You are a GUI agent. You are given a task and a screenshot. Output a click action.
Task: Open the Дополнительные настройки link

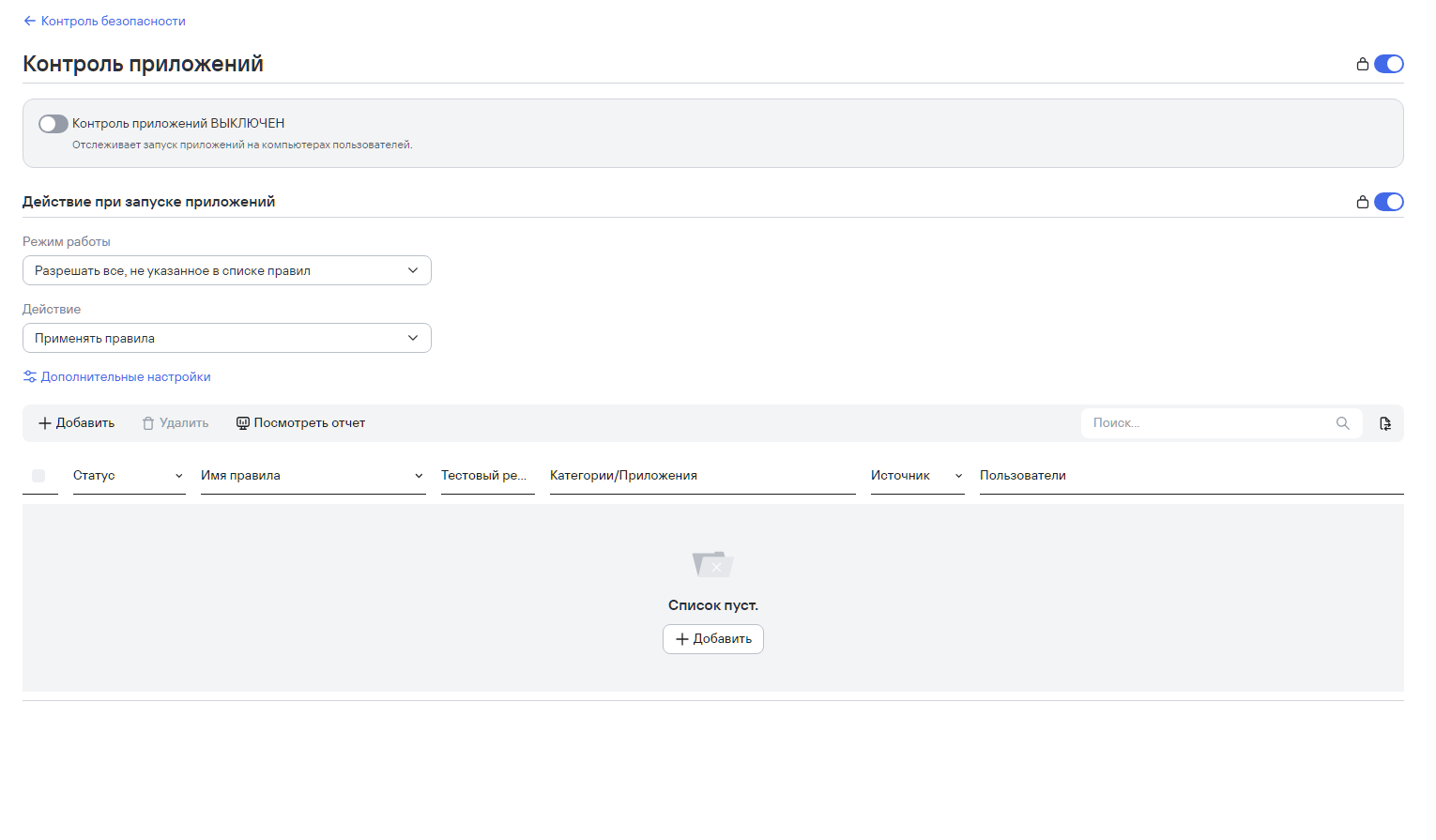[126, 376]
